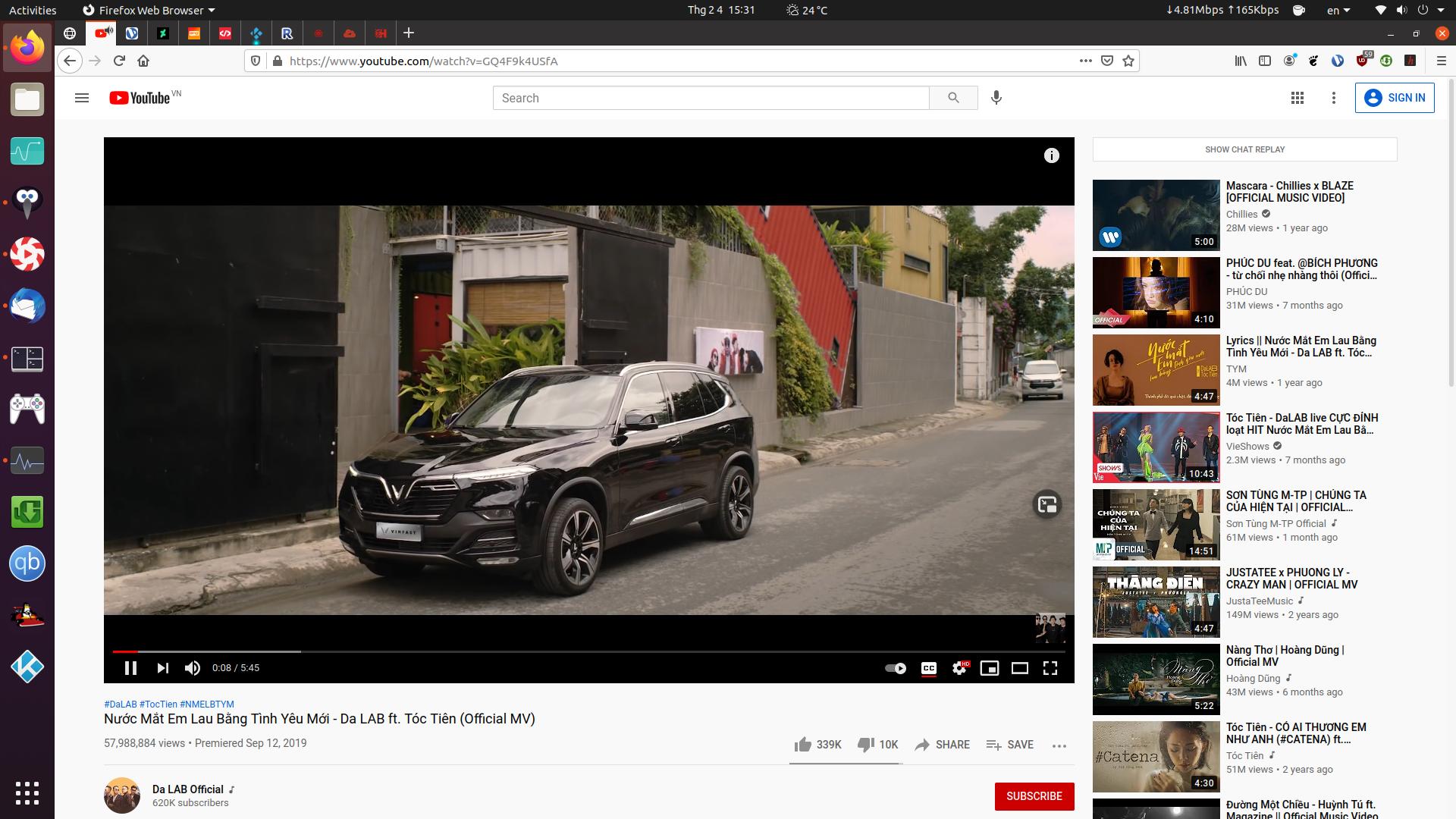Open the system power menu in the top bar
This screenshot has width=1456, height=819.
(1429, 10)
